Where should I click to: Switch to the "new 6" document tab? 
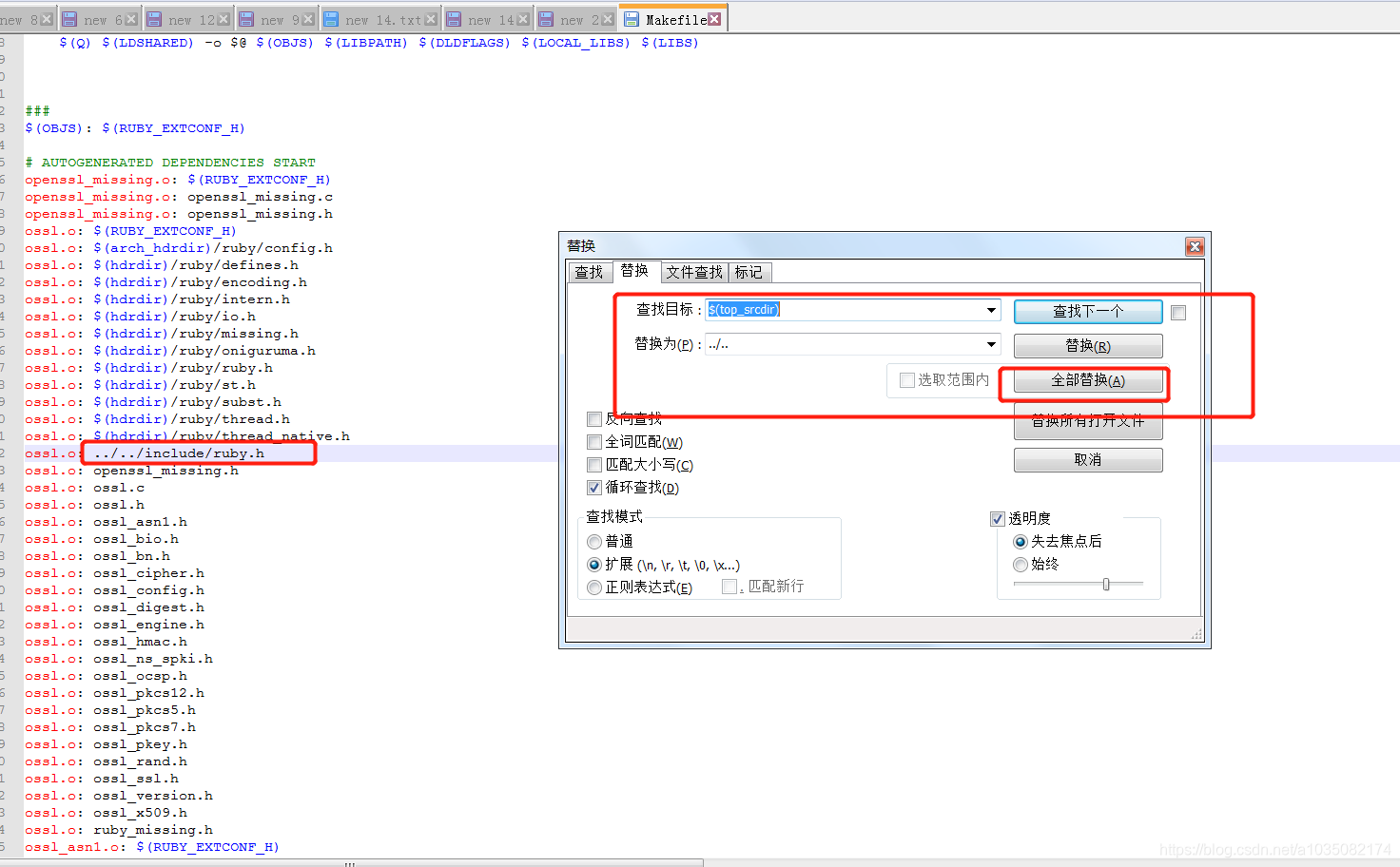coord(100,19)
